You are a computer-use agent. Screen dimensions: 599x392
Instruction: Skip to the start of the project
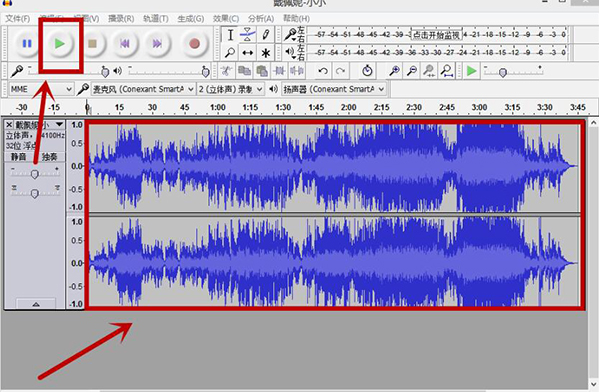[125, 44]
